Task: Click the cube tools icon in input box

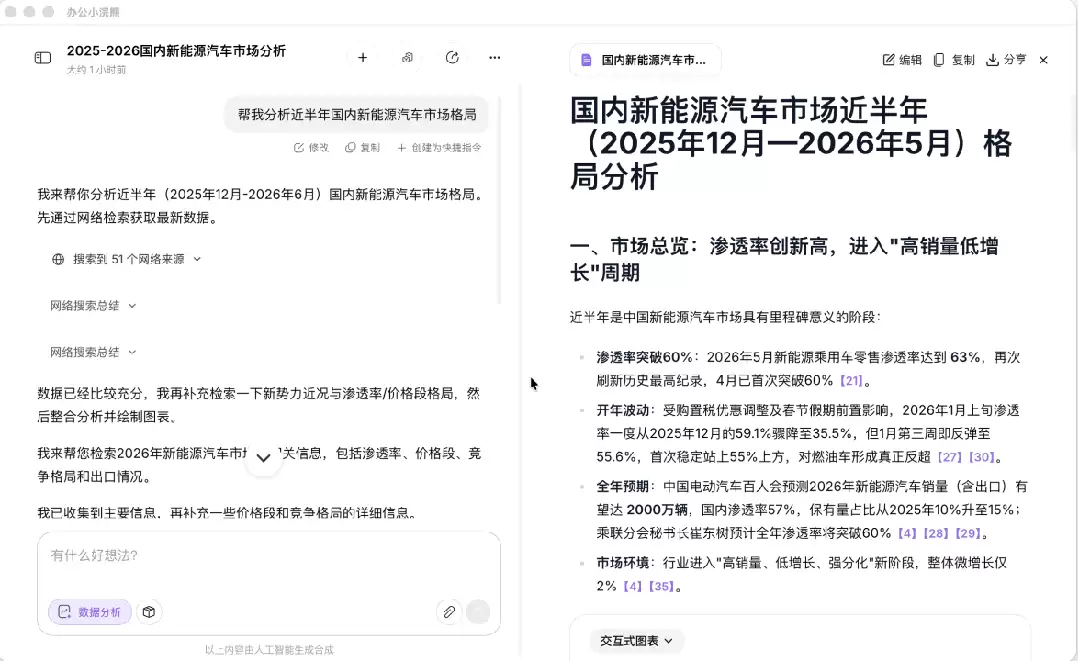Action: 149,611
